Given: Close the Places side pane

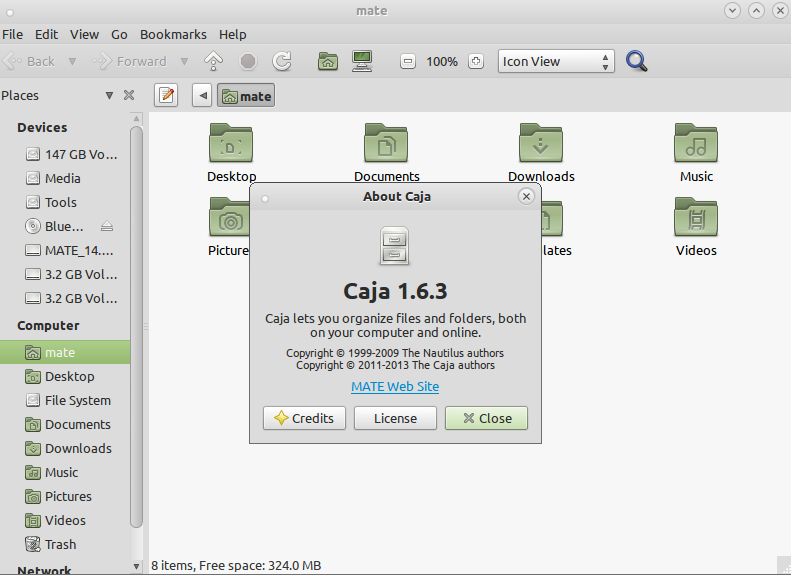Looking at the screenshot, I should (x=129, y=95).
